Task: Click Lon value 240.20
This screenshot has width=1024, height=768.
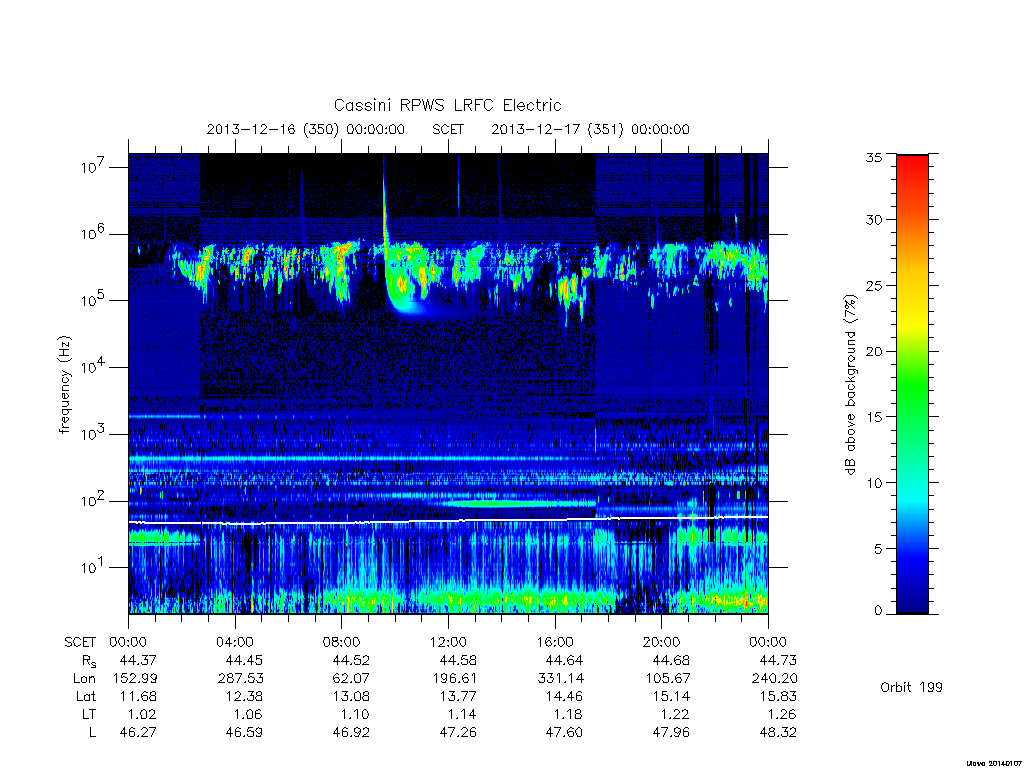Action: coord(775,679)
